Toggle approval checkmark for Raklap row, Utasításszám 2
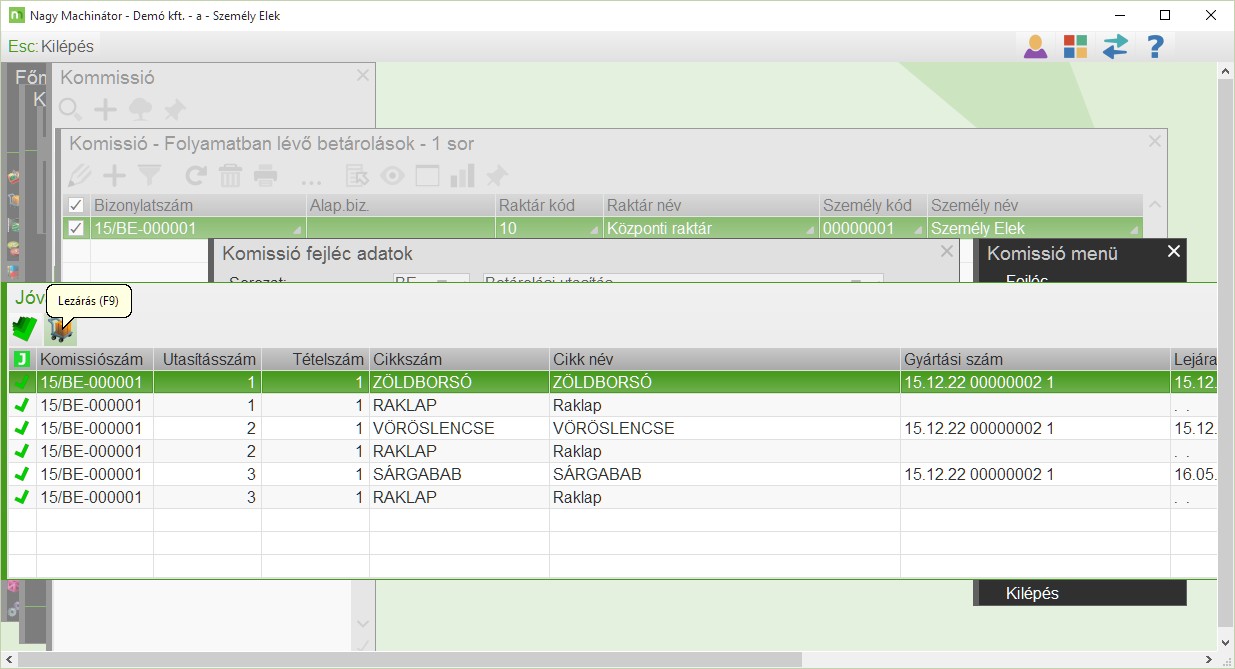 [22, 451]
